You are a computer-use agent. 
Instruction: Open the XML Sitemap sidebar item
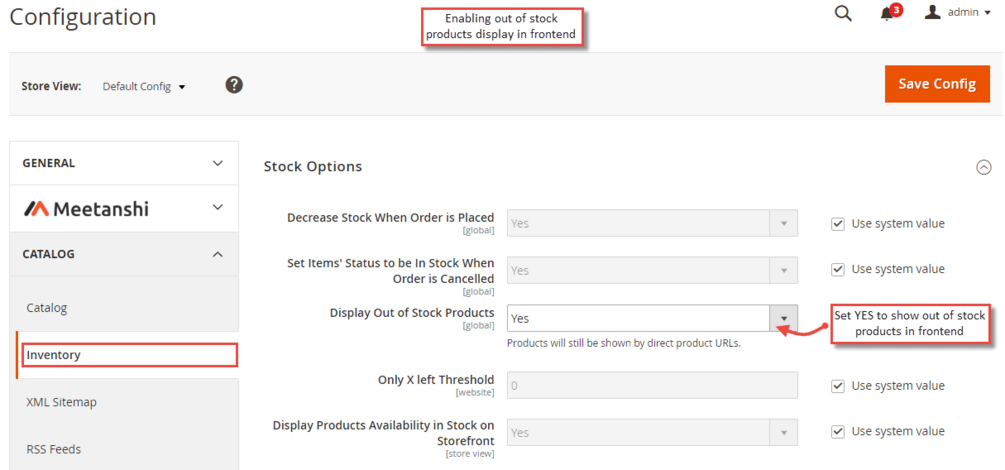[62, 403]
